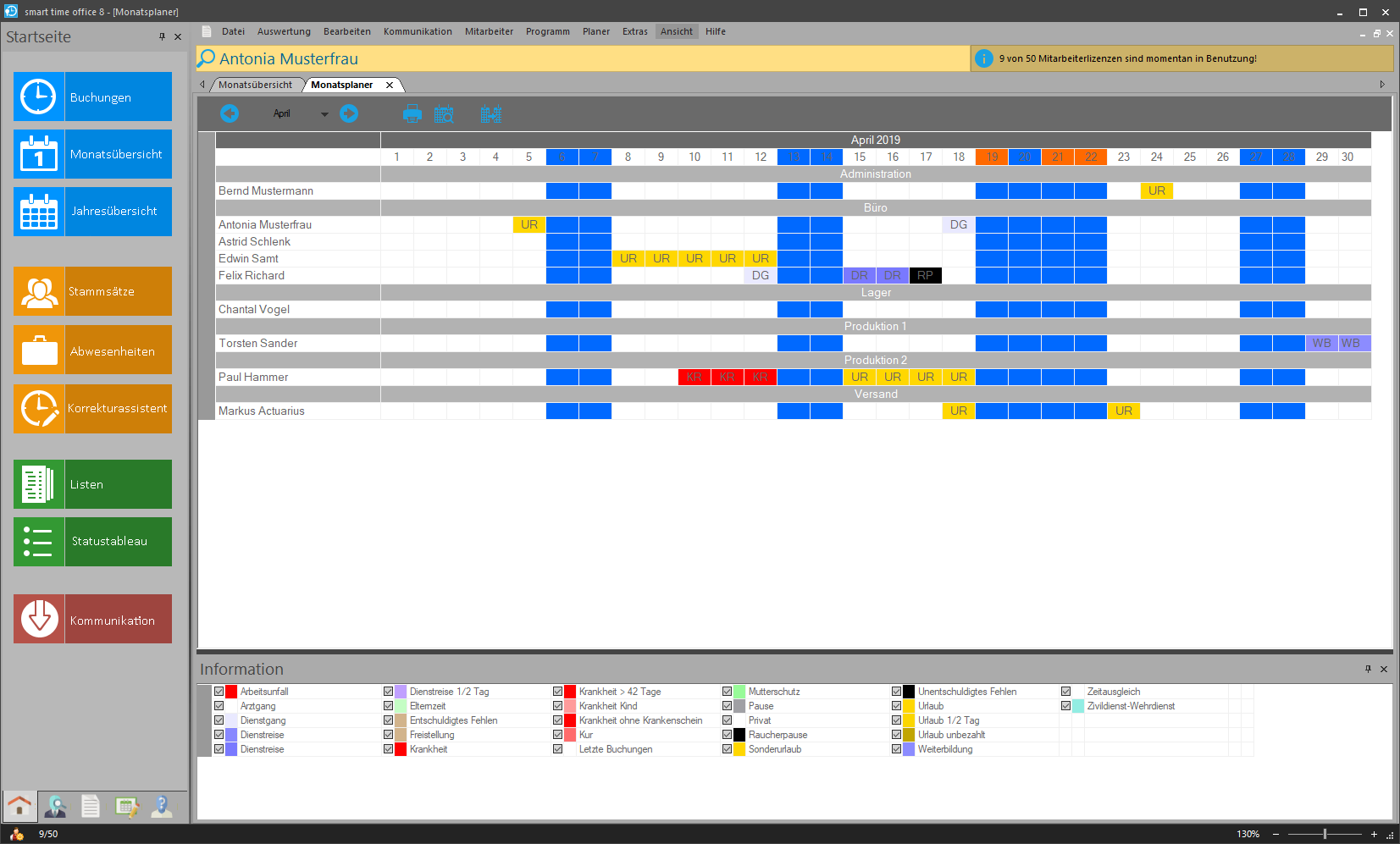1400x844 pixels.
Task: Click the employee search icon in the bottom sidebar
Action: (56, 807)
